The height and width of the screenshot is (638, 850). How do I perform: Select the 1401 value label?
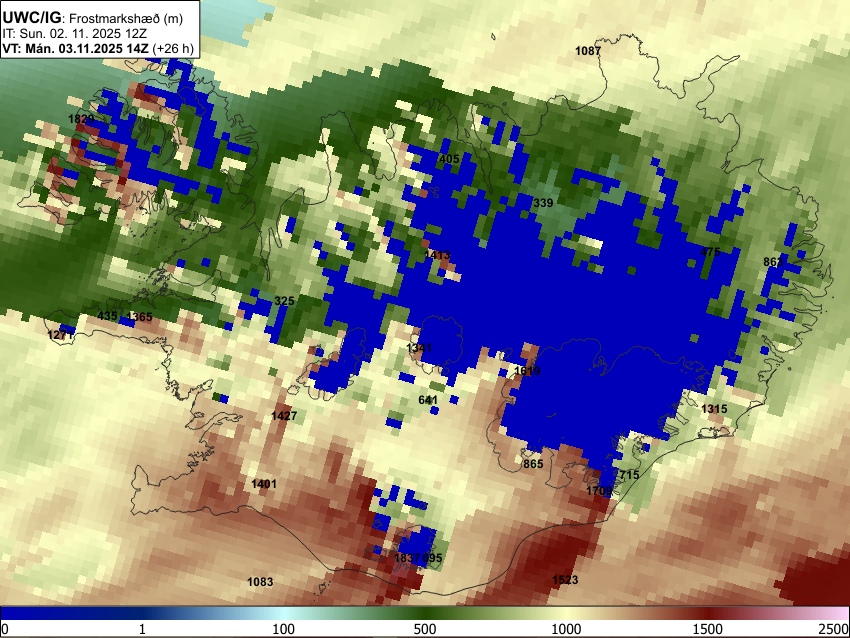[264, 484]
